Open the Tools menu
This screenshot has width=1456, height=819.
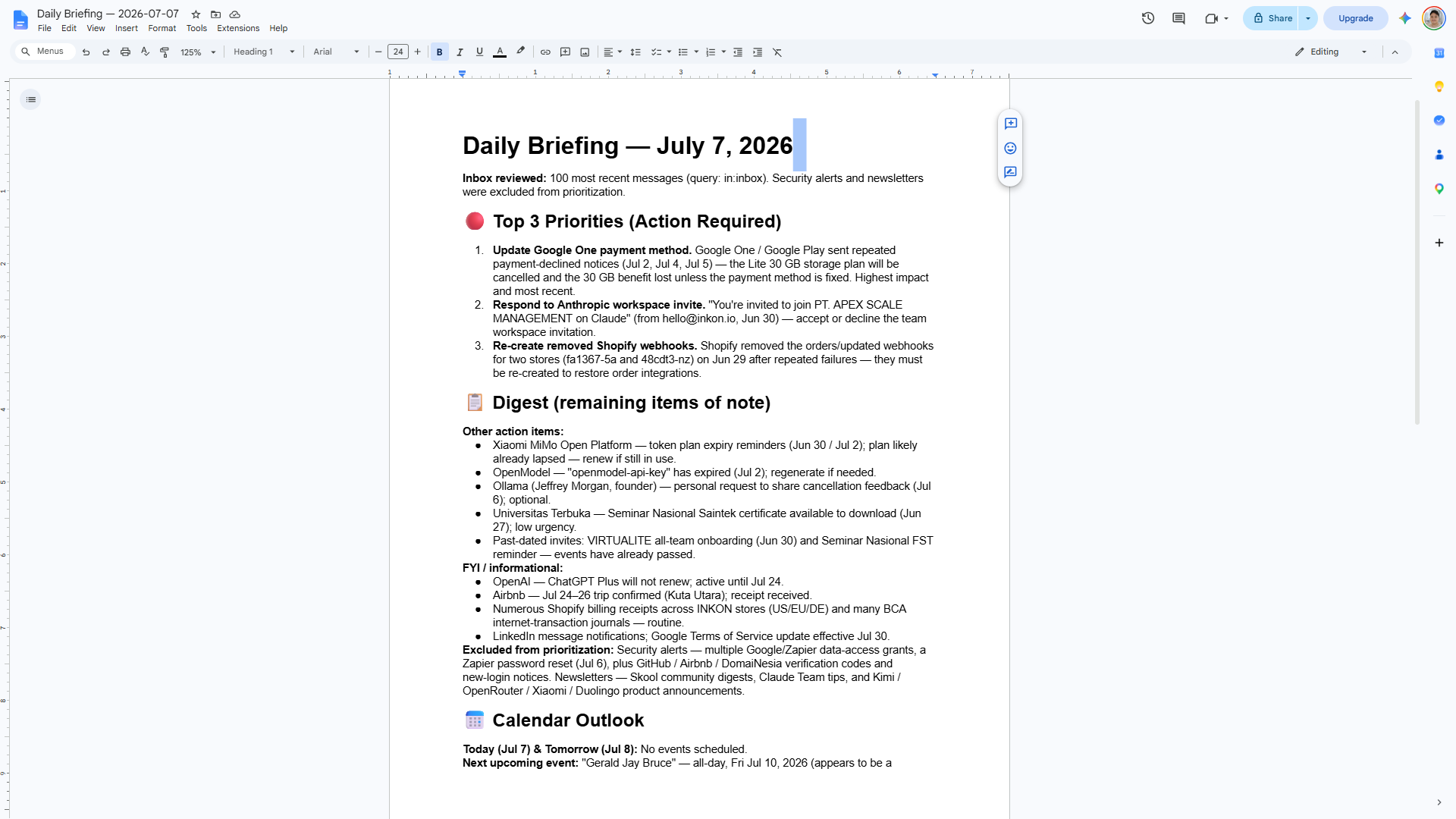pos(196,28)
